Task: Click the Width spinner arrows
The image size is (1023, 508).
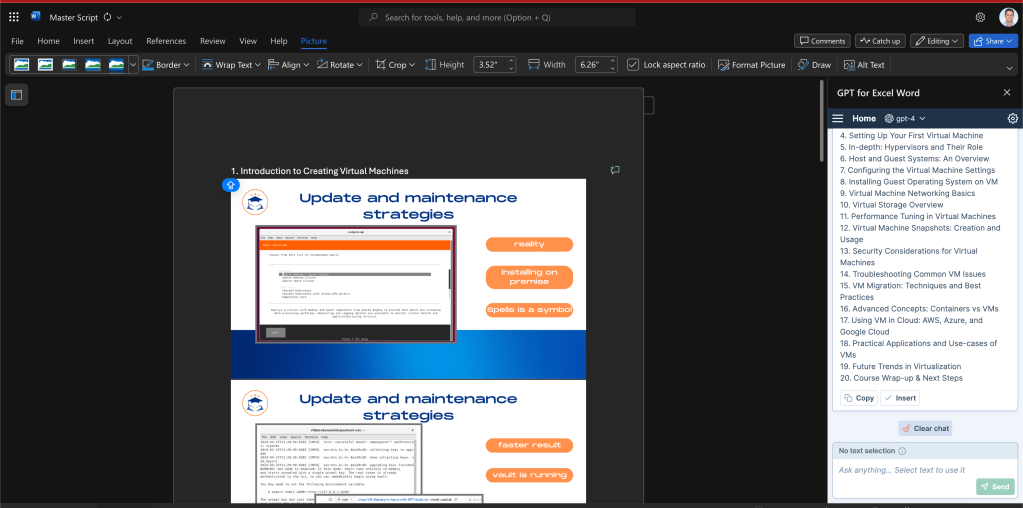Action: coord(613,65)
